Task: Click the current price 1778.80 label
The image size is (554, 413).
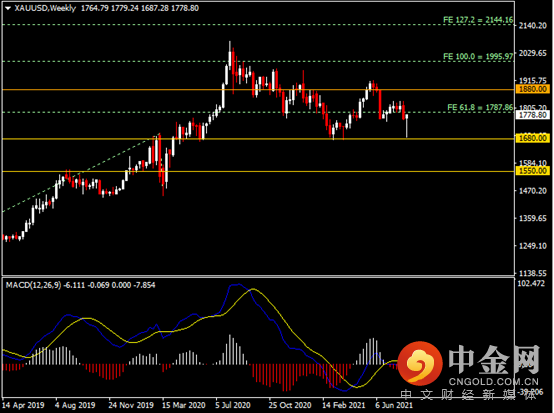Action: click(x=533, y=115)
